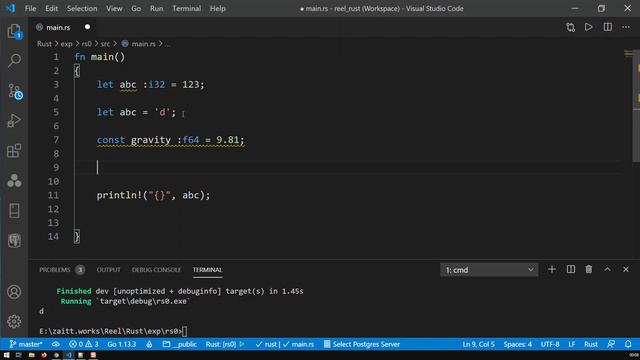Screen dimensions: 640x360
Task: Click the _public folder status item
Action: (180, 344)
